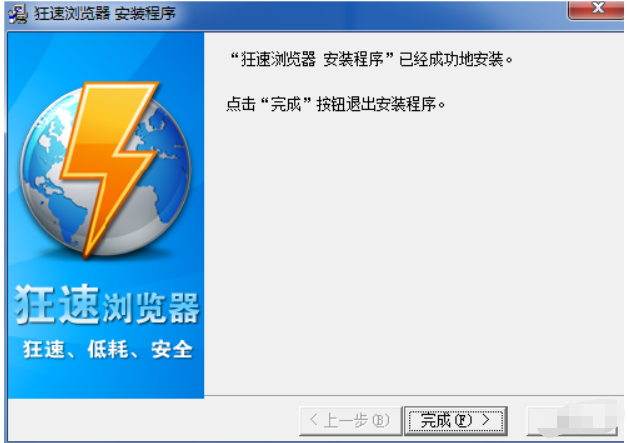
Task: Click the blank gray content area
Action: (413, 248)
